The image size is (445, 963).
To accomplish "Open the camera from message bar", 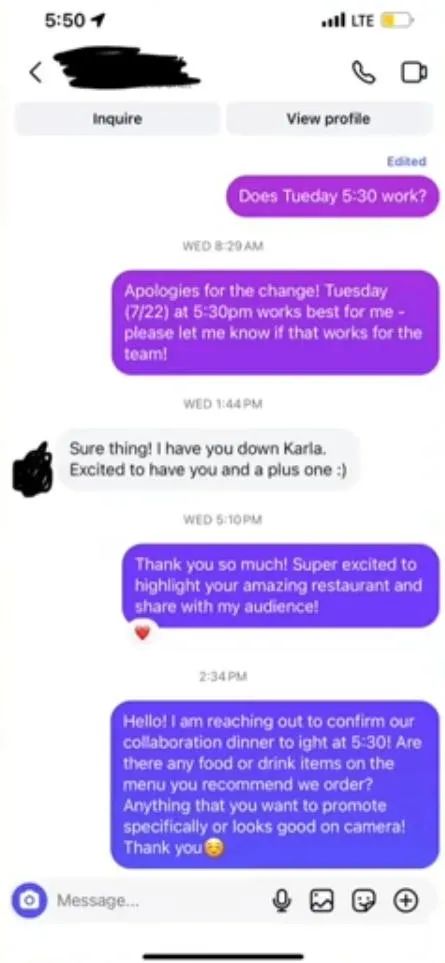I will pyautogui.click(x=28, y=900).
